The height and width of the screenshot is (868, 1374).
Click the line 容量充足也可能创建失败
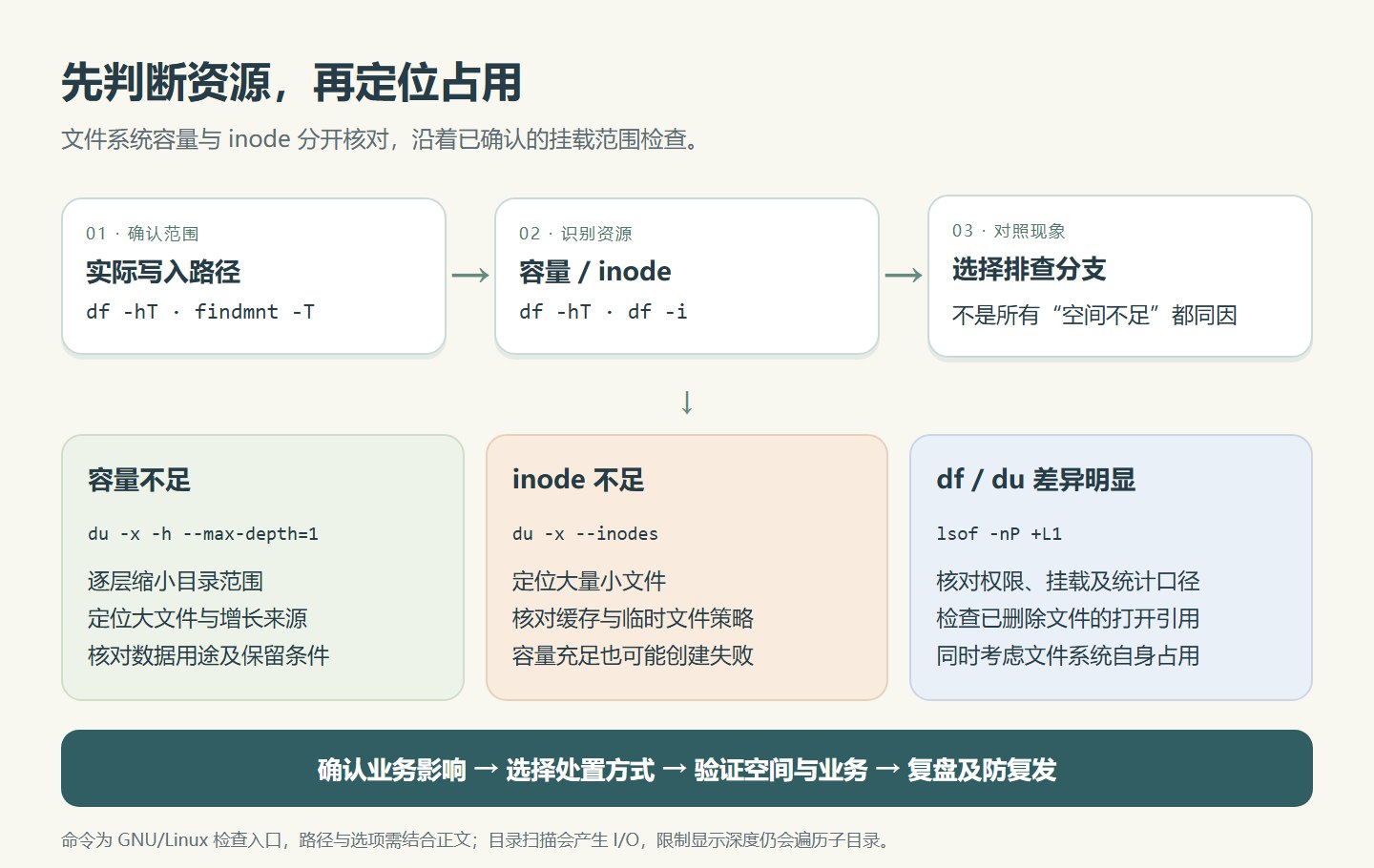(633, 655)
